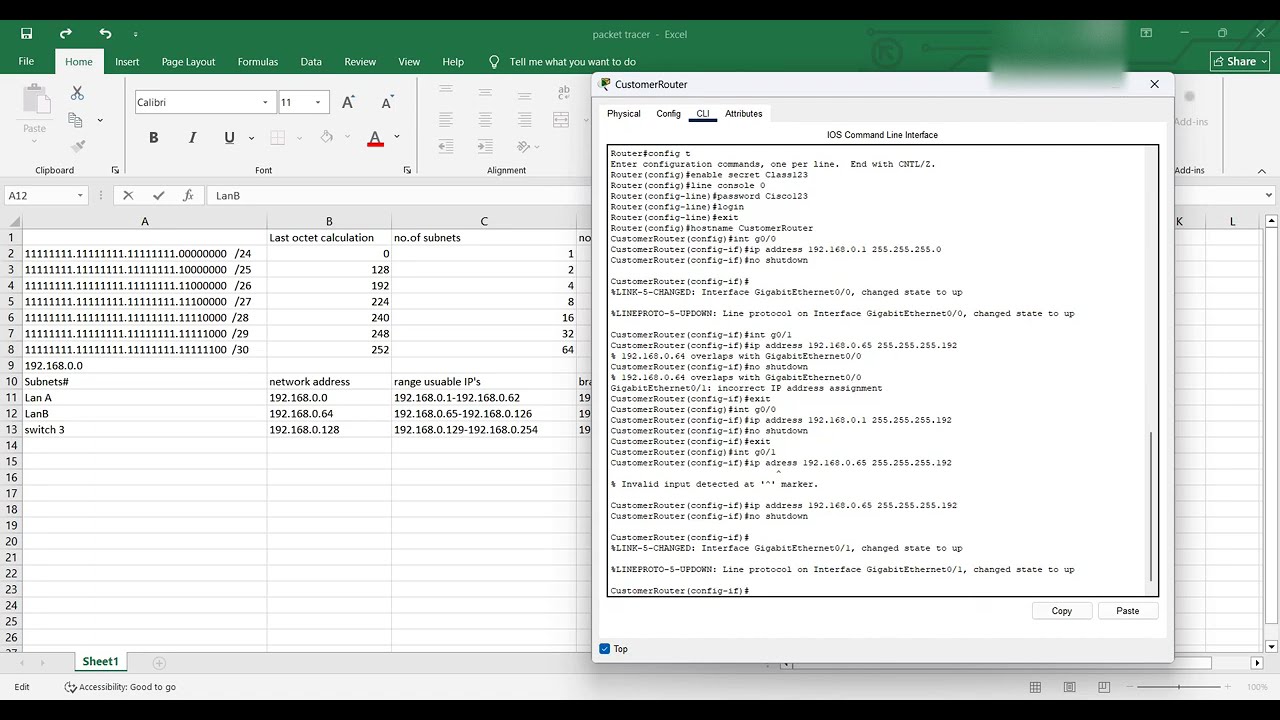Switch to Normal view in status bar

1035,687
